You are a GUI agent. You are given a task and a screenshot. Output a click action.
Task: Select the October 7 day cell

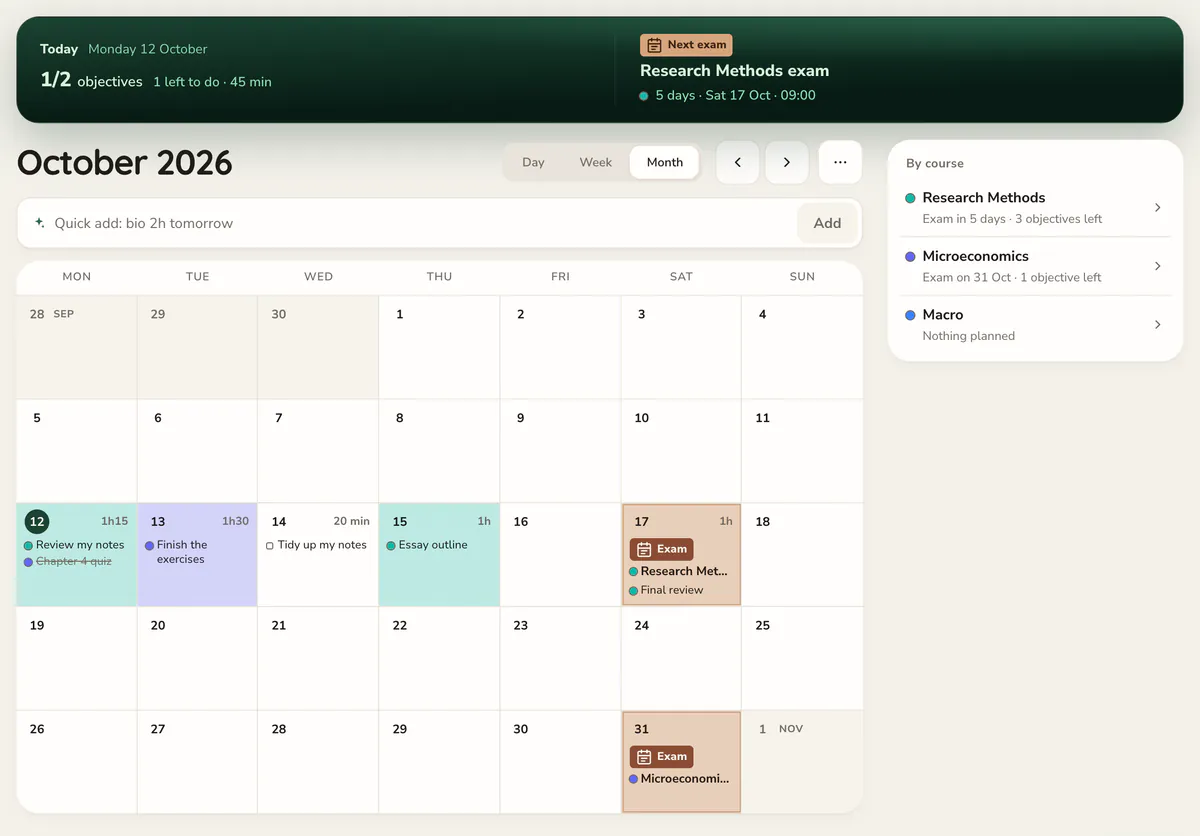(x=318, y=451)
